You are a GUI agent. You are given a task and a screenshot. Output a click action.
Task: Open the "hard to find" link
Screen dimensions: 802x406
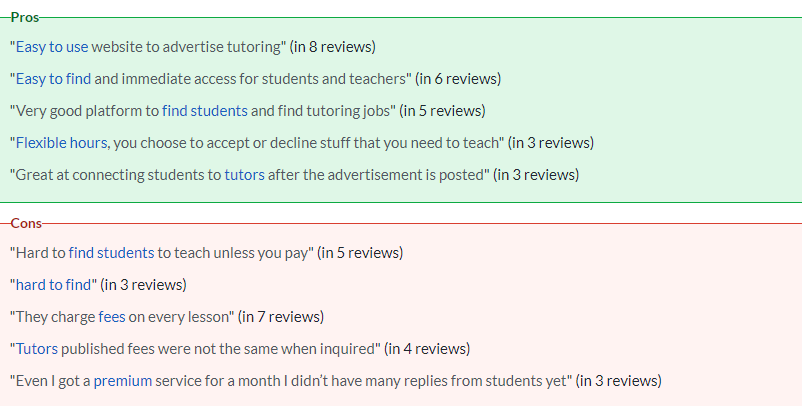click(x=53, y=285)
